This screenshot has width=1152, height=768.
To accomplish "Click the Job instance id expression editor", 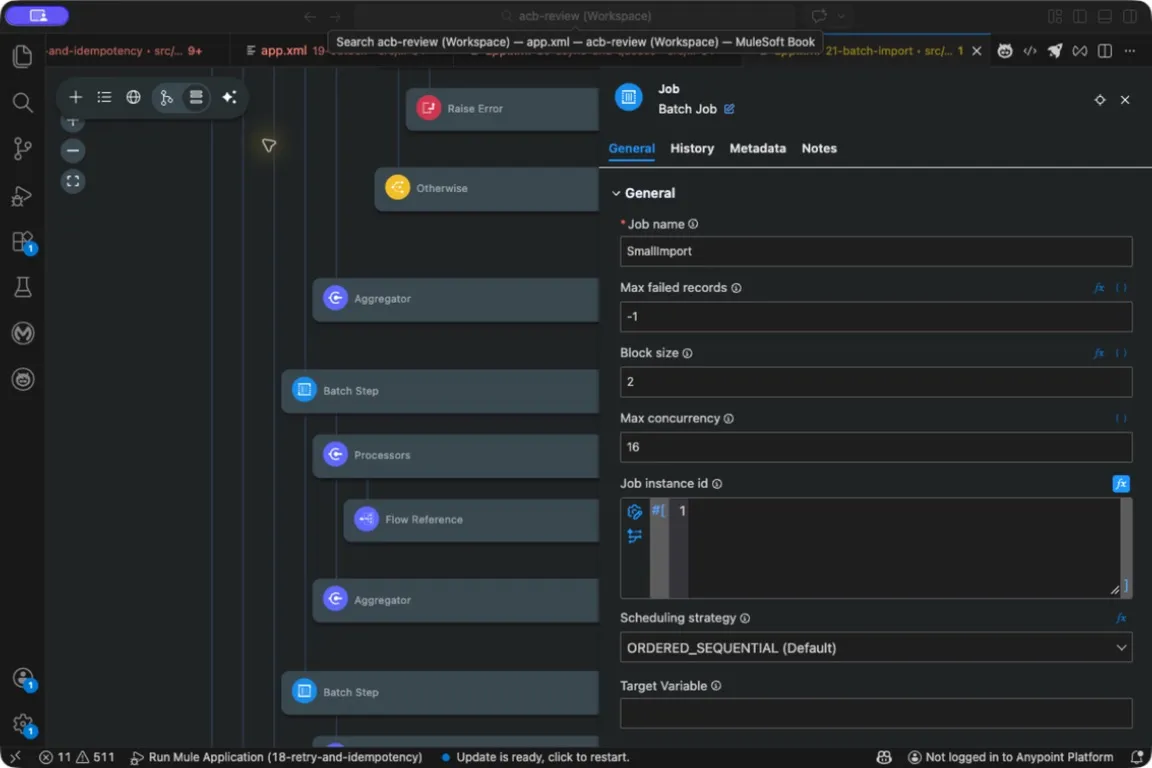I will point(903,548).
